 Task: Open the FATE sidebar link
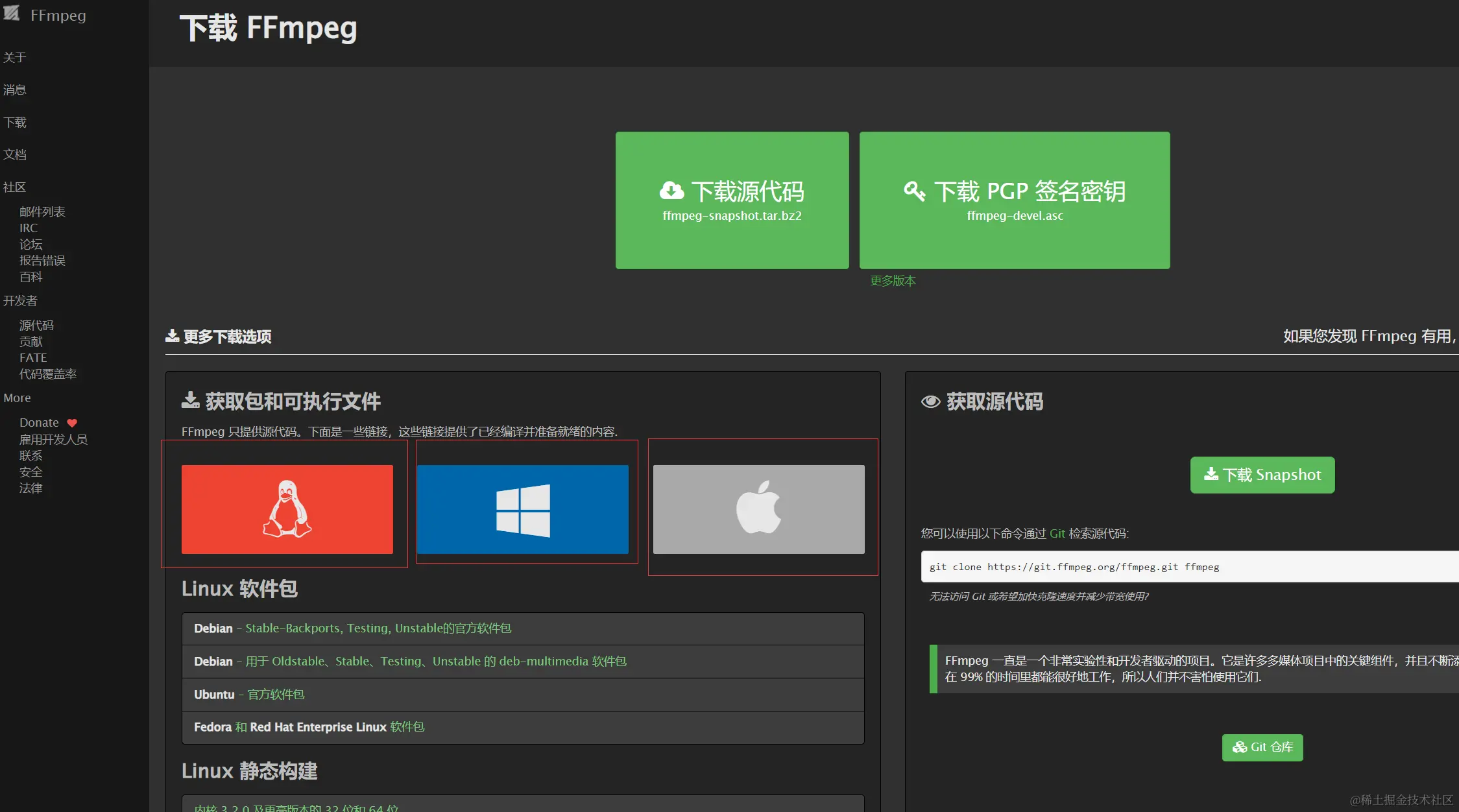[x=32, y=357]
